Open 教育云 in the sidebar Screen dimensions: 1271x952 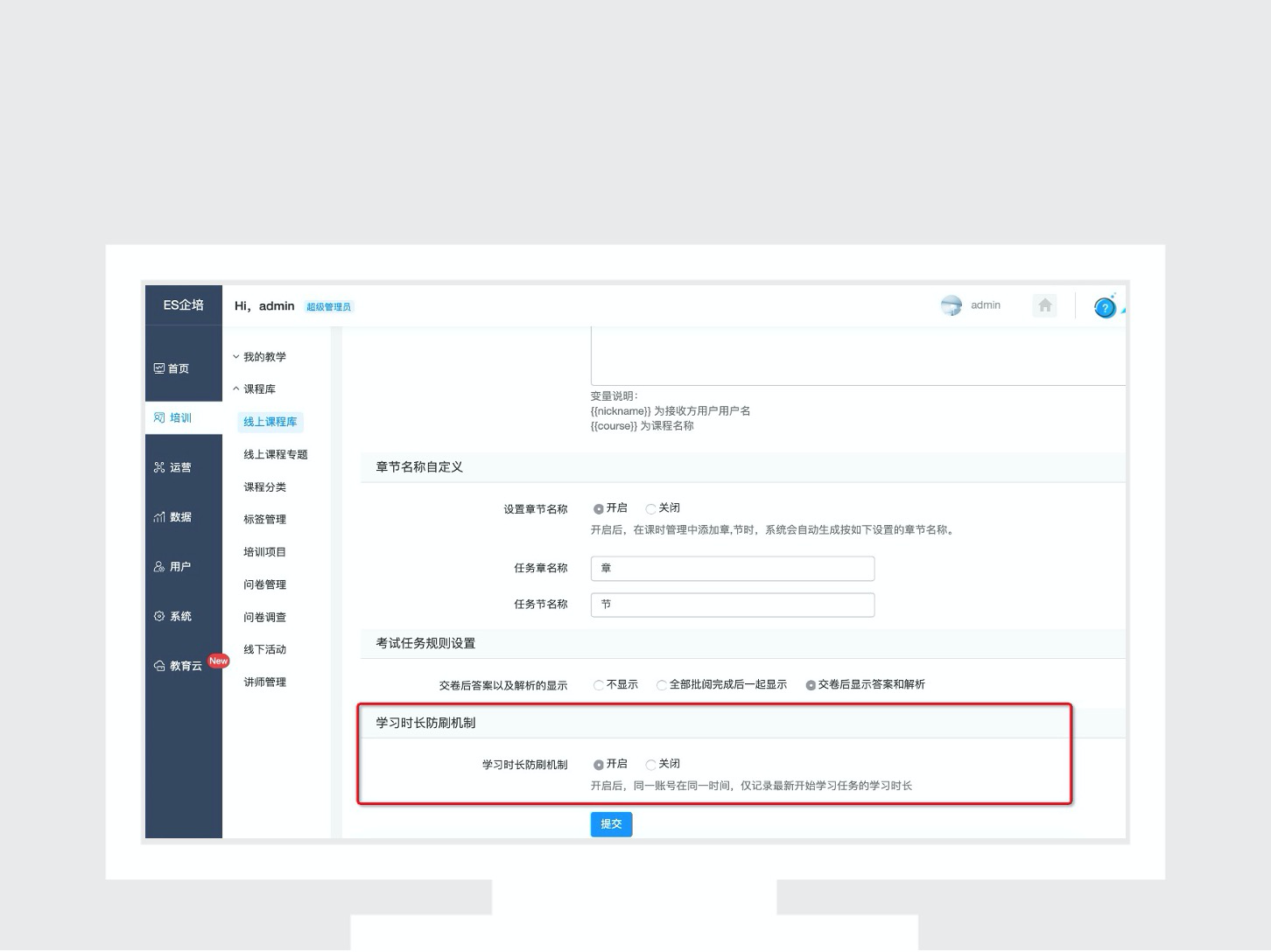179,666
